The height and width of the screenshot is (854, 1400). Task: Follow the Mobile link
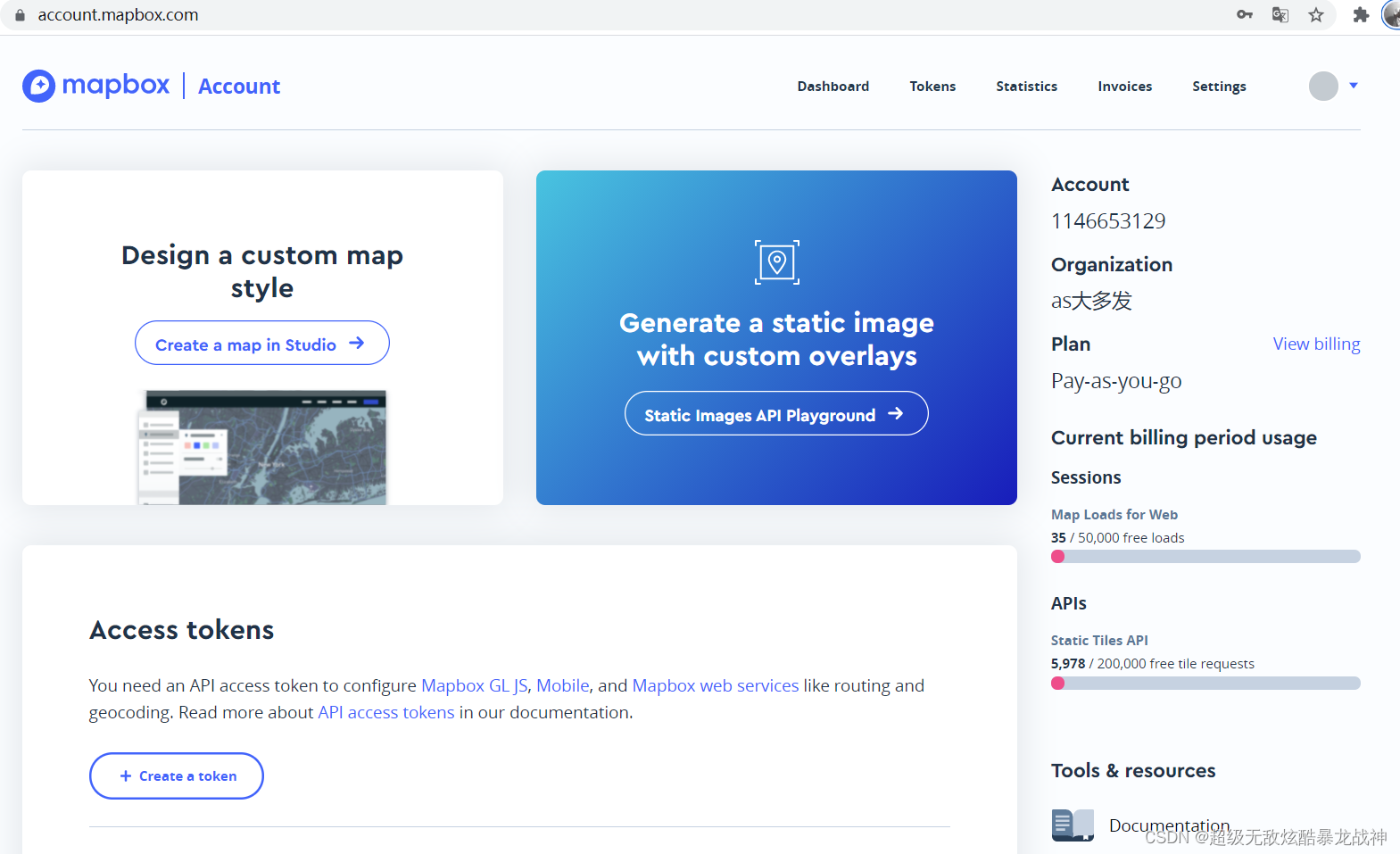563,685
